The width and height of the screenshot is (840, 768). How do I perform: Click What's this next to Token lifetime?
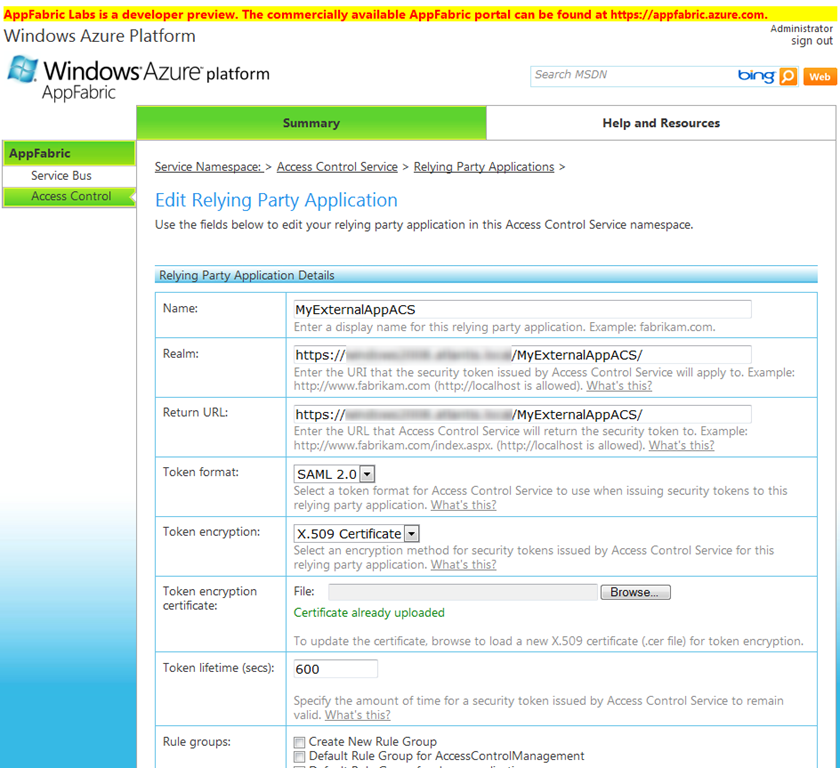[357, 714]
